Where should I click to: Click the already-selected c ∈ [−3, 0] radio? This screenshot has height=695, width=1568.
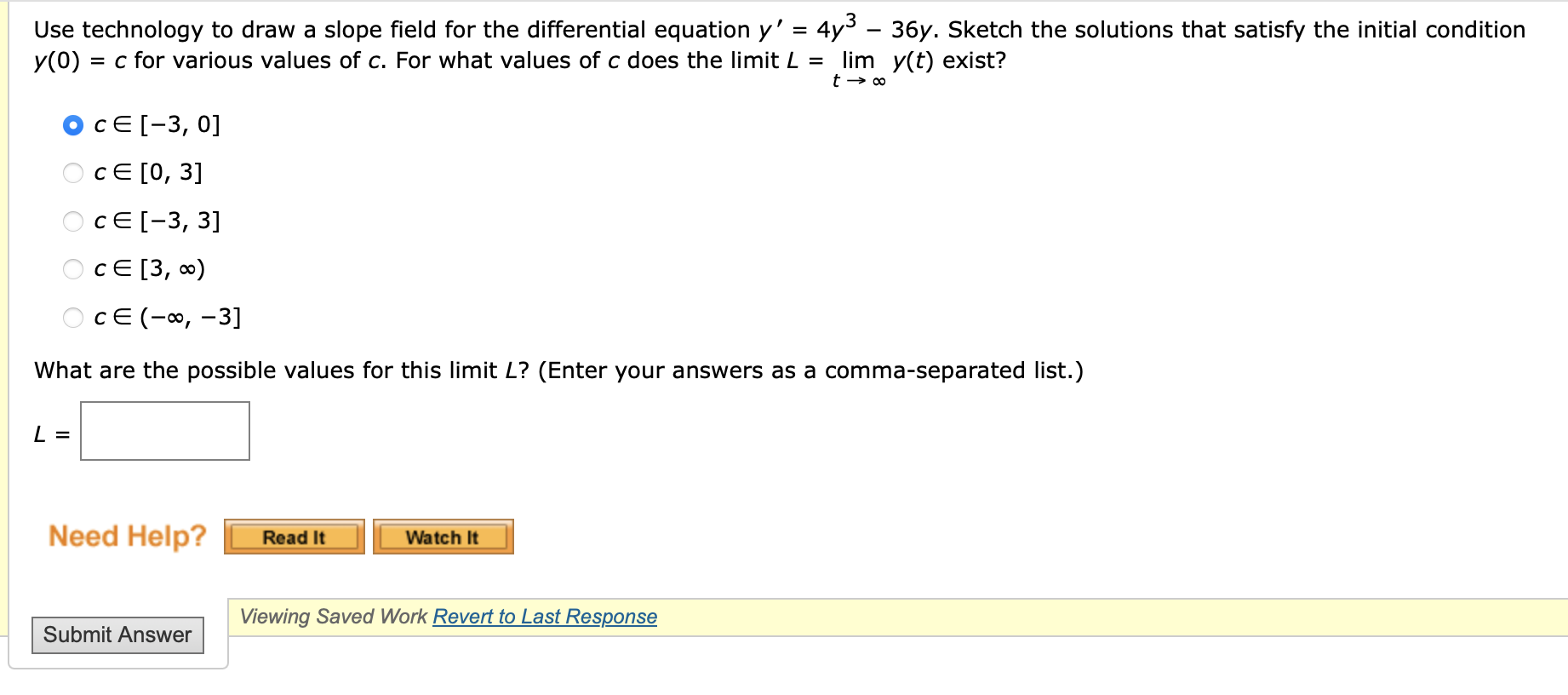[x=72, y=124]
